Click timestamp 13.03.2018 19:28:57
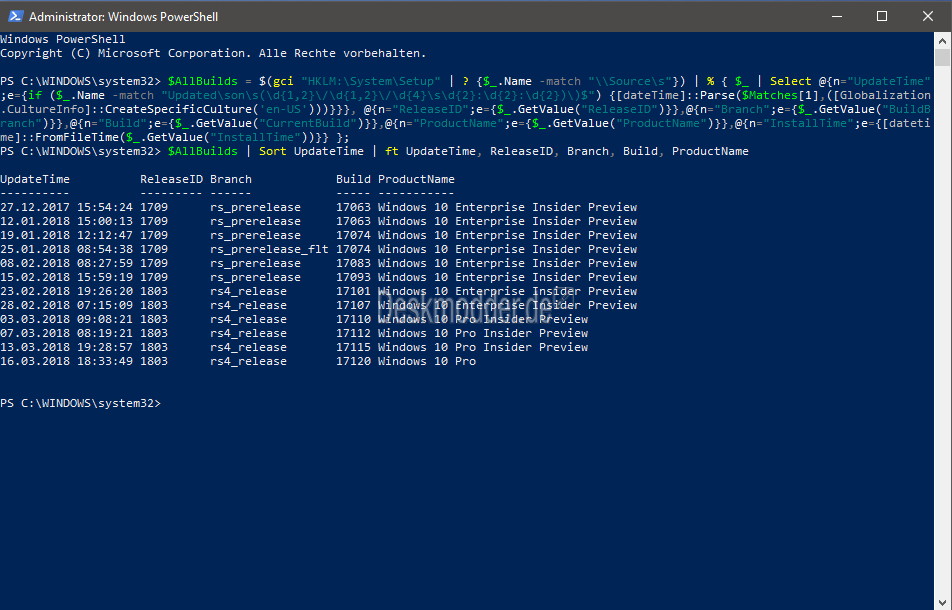This screenshot has width=952, height=610. pyautogui.click(x=66, y=347)
